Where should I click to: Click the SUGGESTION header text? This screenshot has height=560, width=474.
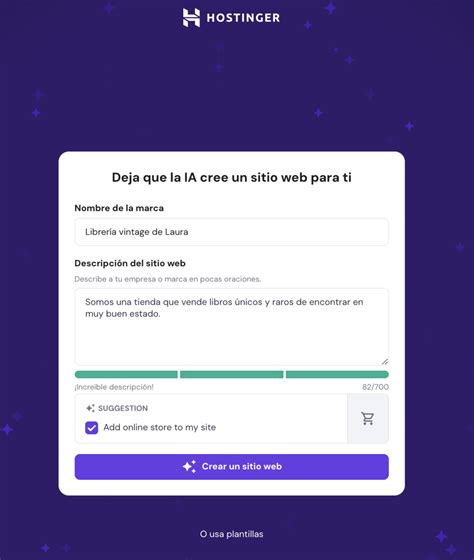(x=123, y=408)
